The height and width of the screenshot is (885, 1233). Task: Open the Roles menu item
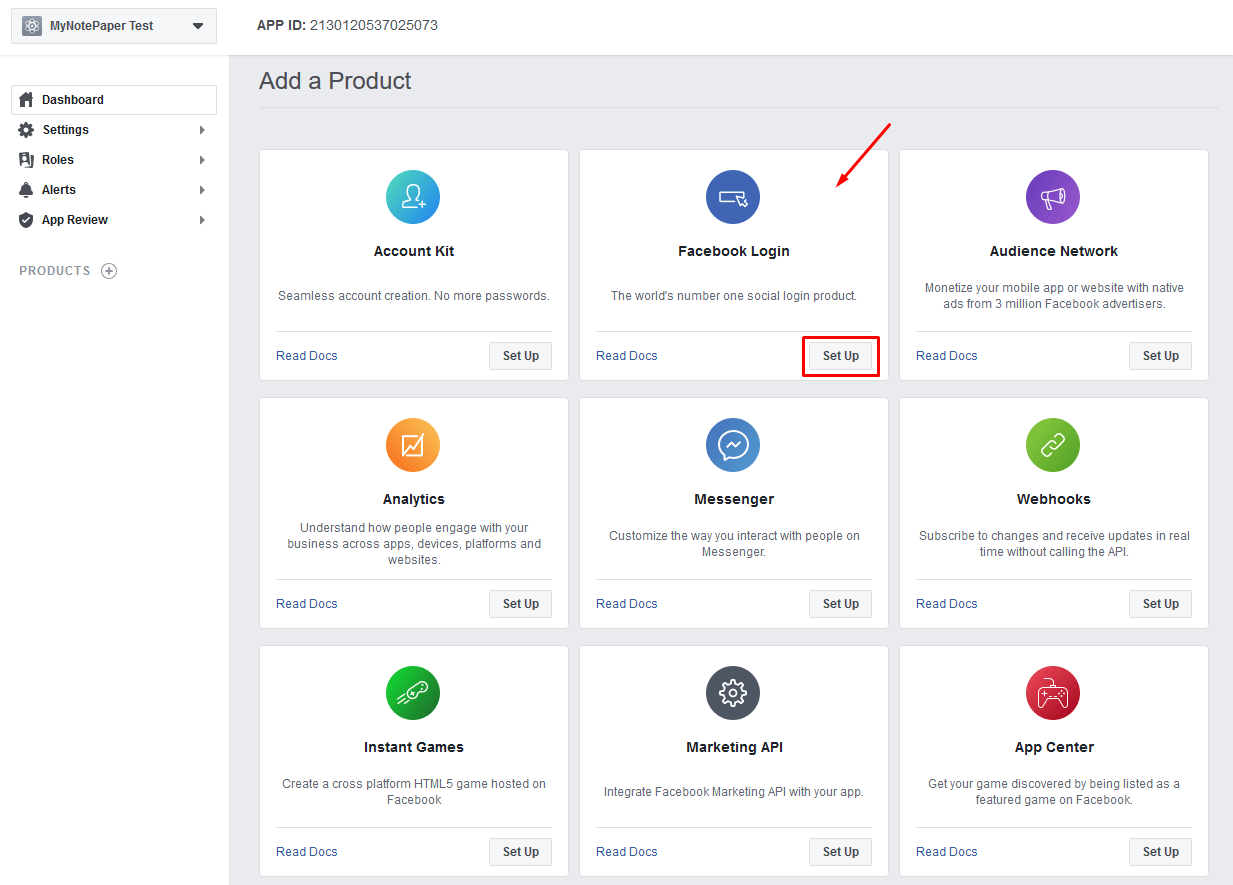pos(114,160)
